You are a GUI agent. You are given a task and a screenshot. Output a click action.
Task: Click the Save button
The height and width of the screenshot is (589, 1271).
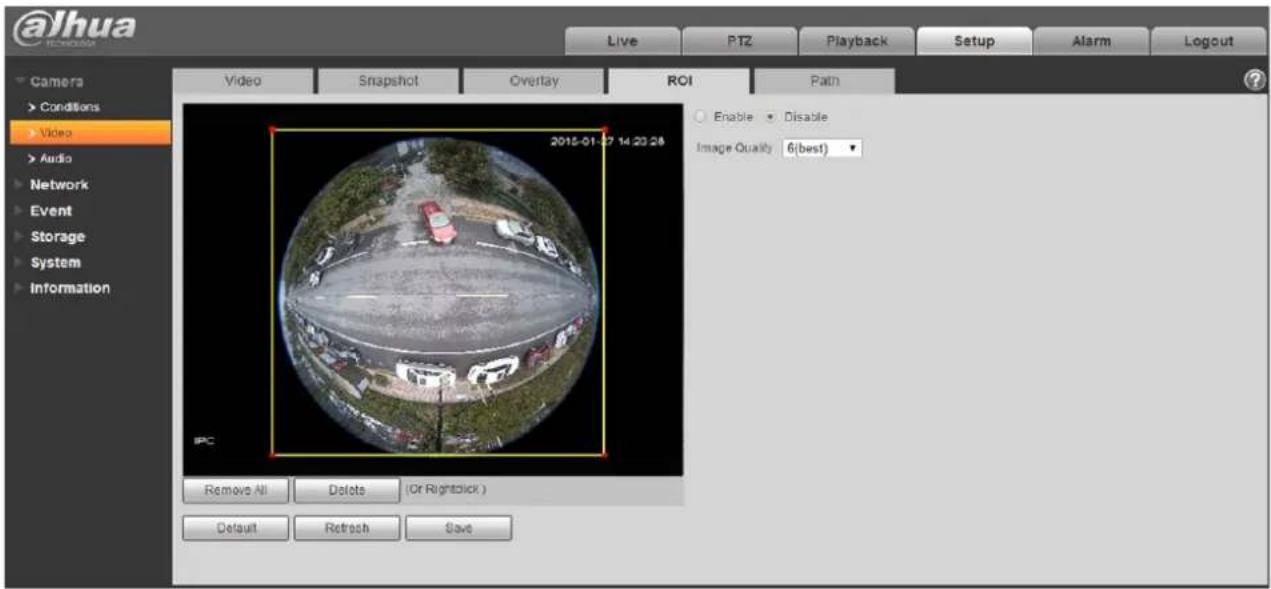click(x=458, y=528)
